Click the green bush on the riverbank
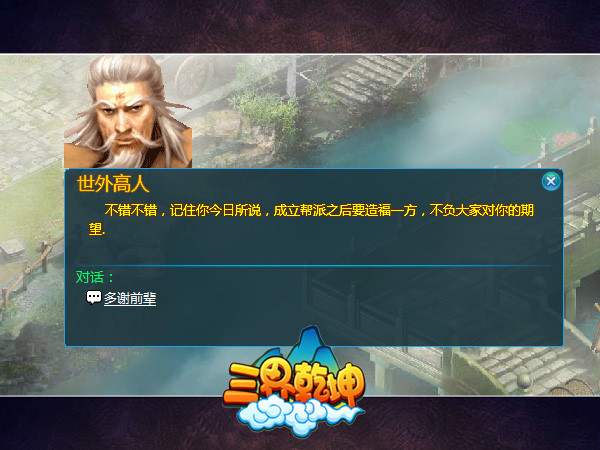 [268, 115]
